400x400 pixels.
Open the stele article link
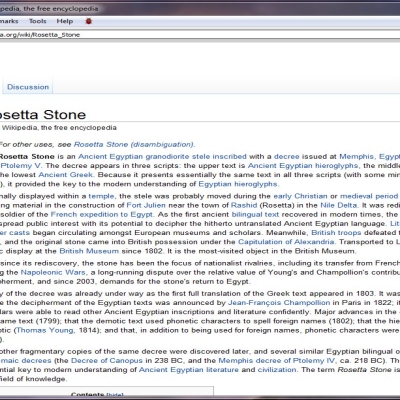[x=201, y=156]
